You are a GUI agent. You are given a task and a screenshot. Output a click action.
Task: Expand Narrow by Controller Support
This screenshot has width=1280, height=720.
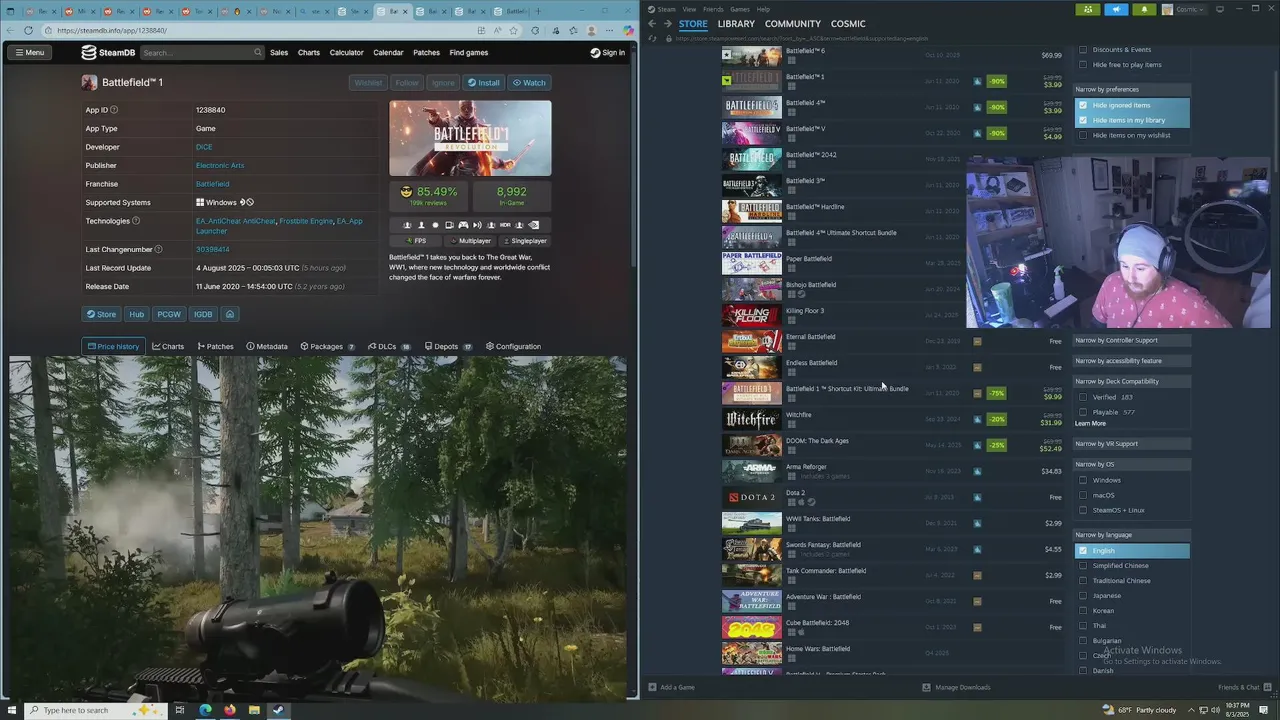[x=1131, y=340]
